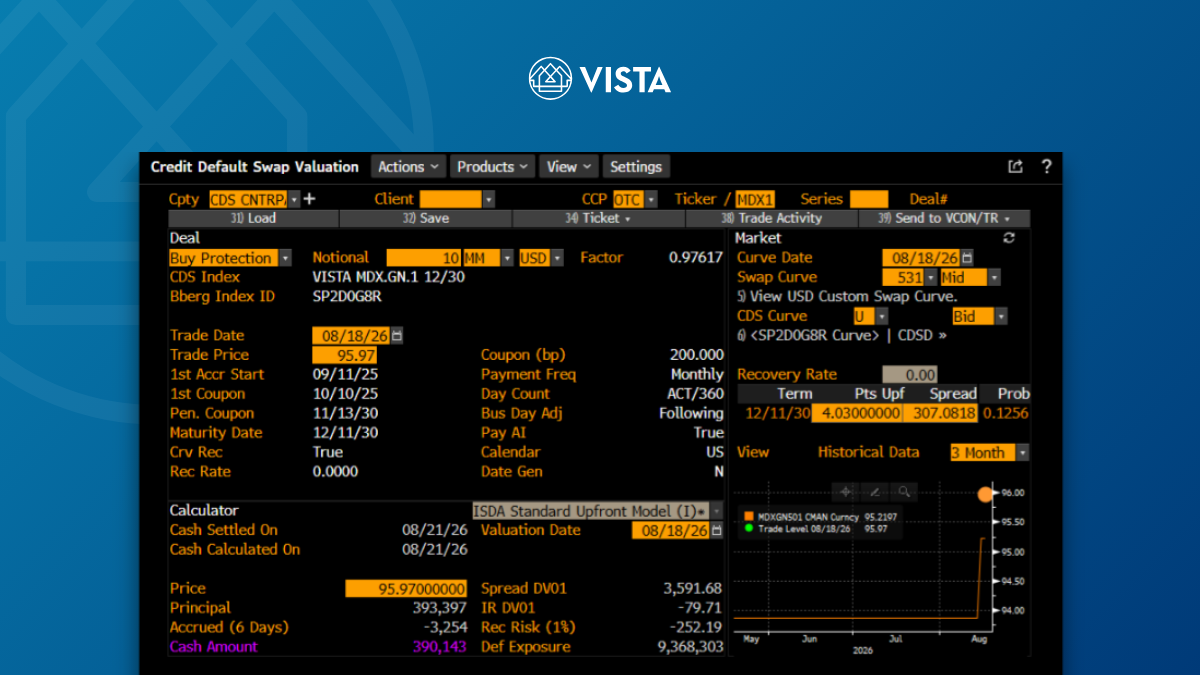Add counterparty with the plus icon
This screenshot has height=675, width=1200.
(309, 199)
